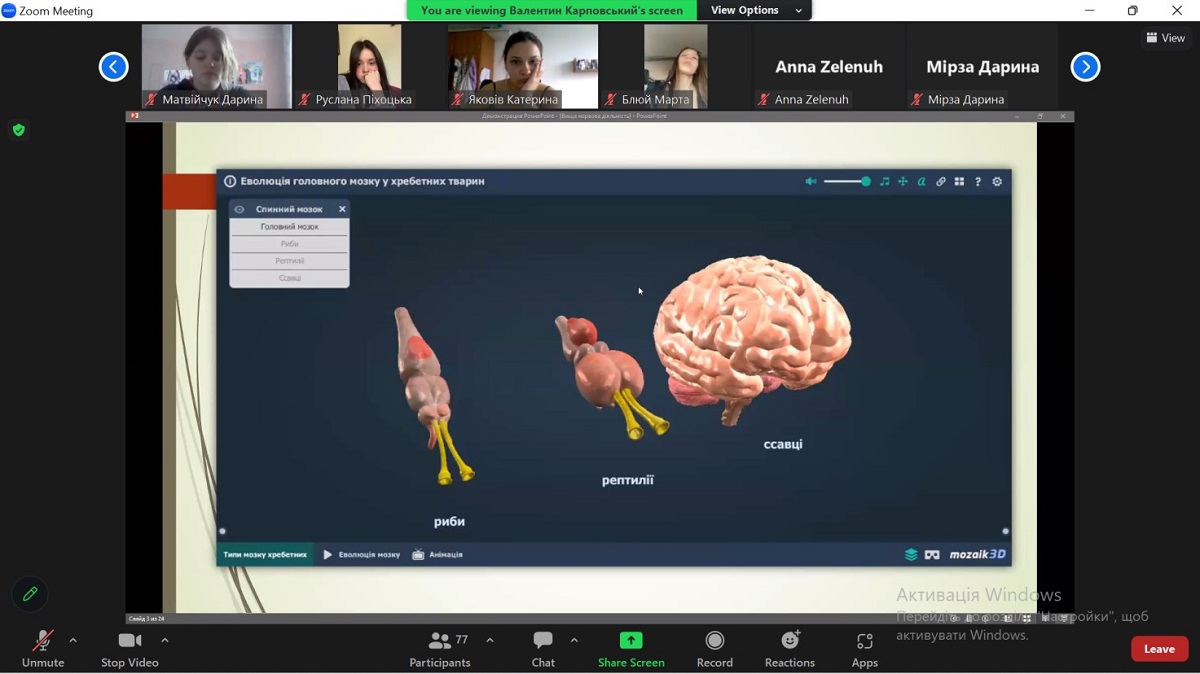
Task: Click the move arrows icon in mozaik3D
Action: click(x=903, y=182)
